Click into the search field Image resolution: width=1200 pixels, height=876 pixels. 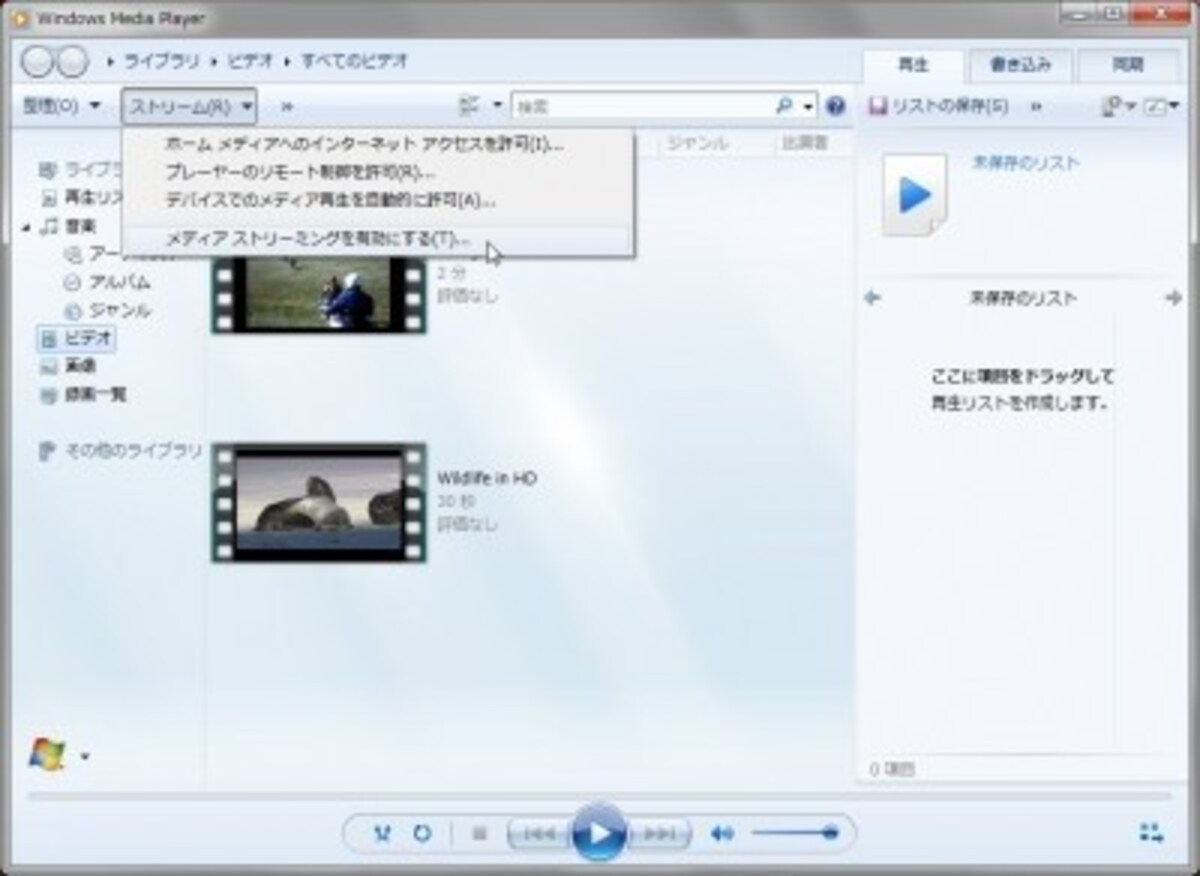643,105
